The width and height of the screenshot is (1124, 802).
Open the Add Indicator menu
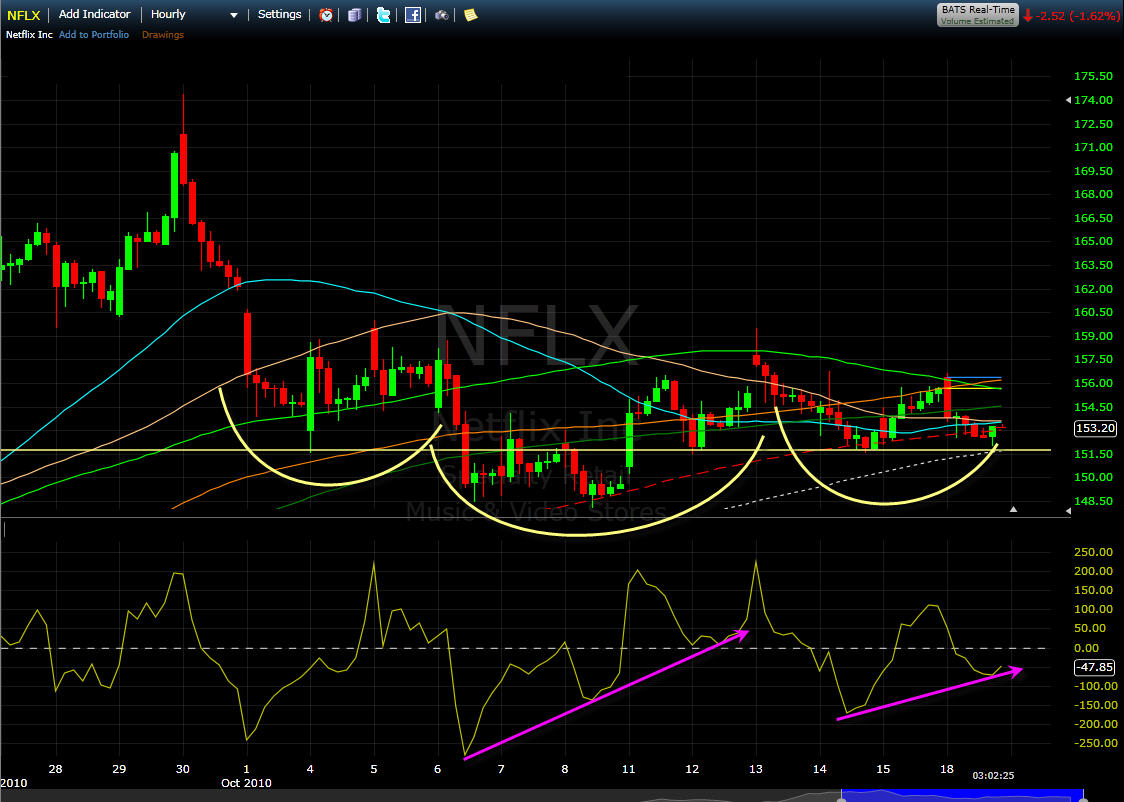tap(95, 14)
